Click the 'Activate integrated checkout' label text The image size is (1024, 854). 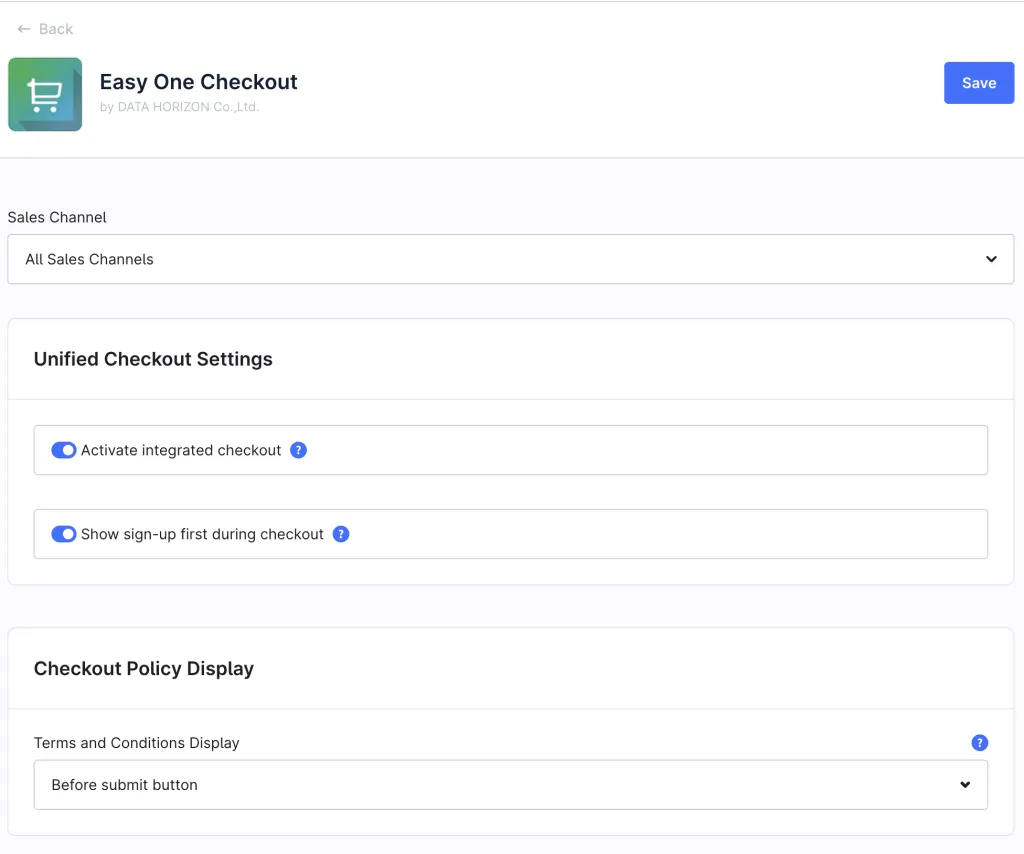point(181,450)
